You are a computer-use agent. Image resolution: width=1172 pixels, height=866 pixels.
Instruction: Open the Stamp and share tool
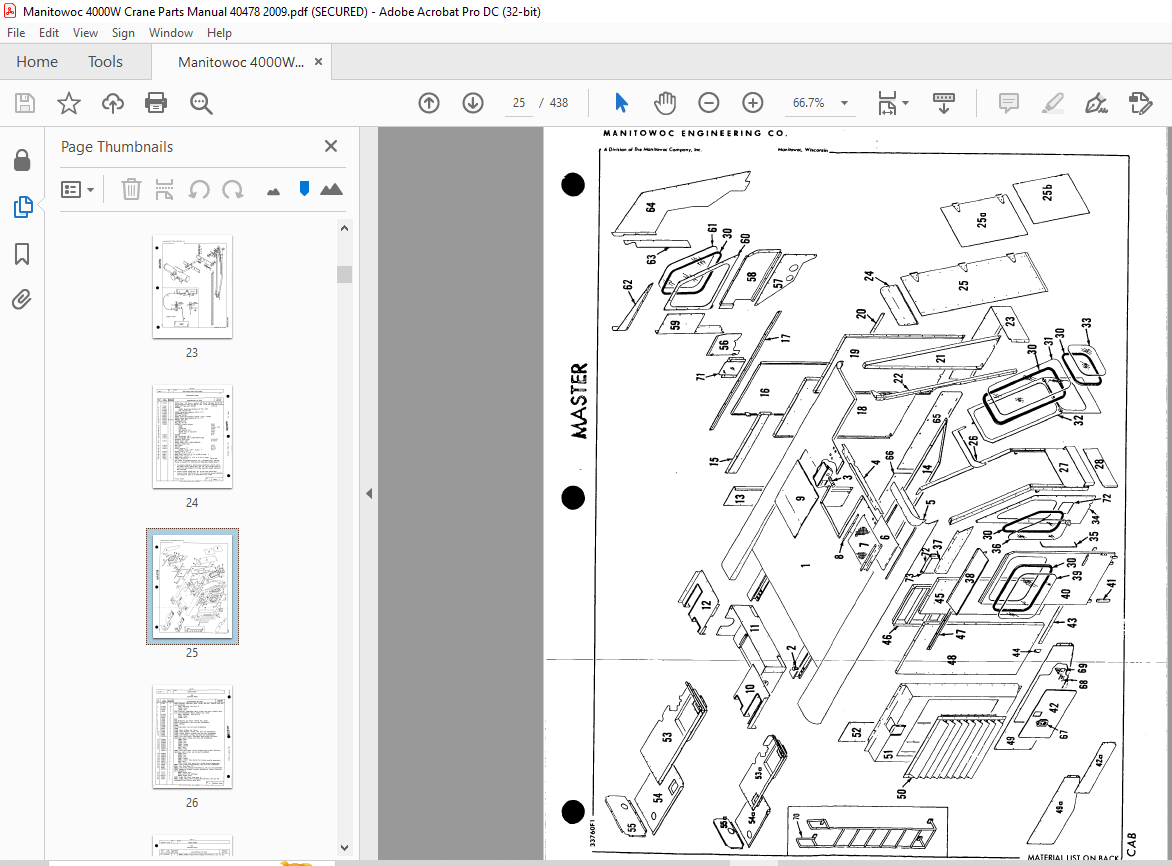point(1141,103)
